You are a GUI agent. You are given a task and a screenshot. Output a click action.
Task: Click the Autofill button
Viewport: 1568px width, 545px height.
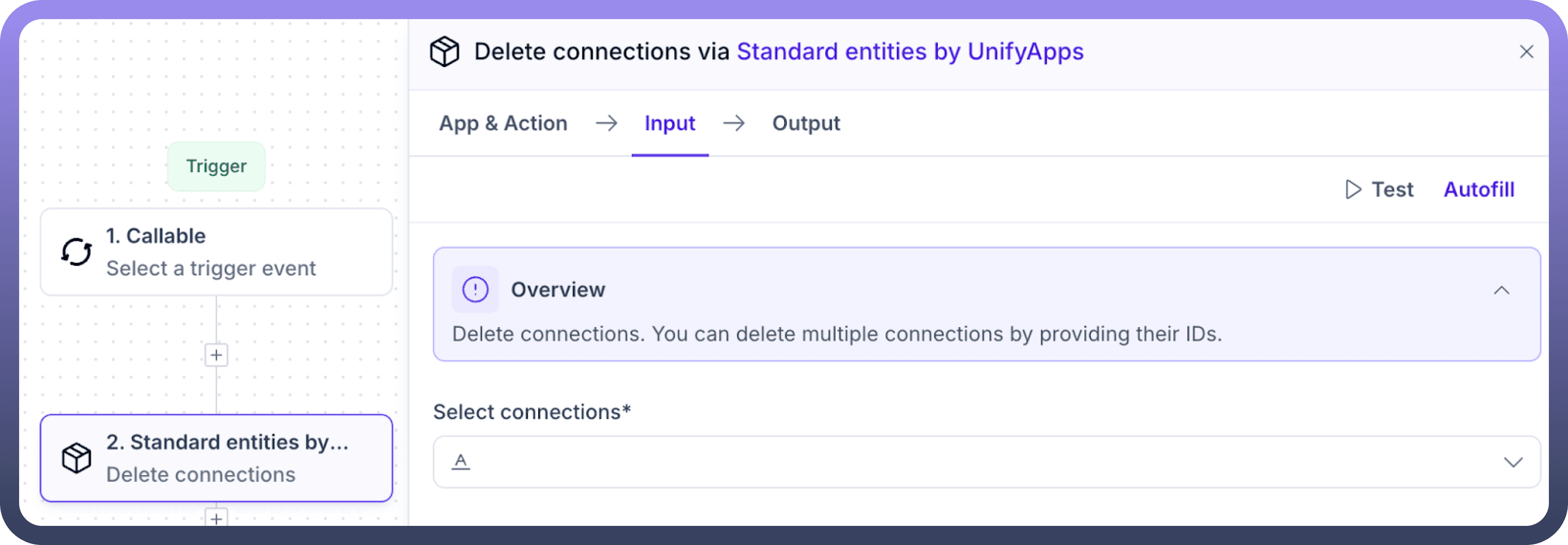coord(1479,189)
